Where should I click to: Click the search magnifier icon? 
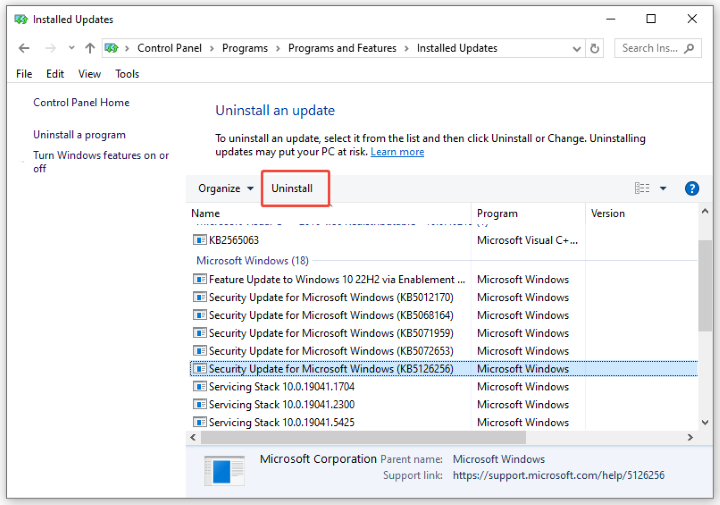pos(689,48)
